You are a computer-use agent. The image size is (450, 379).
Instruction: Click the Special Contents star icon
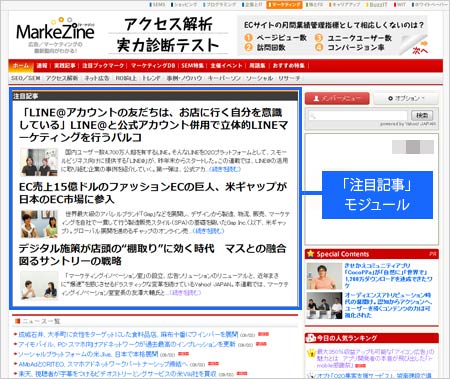(x=311, y=254)
